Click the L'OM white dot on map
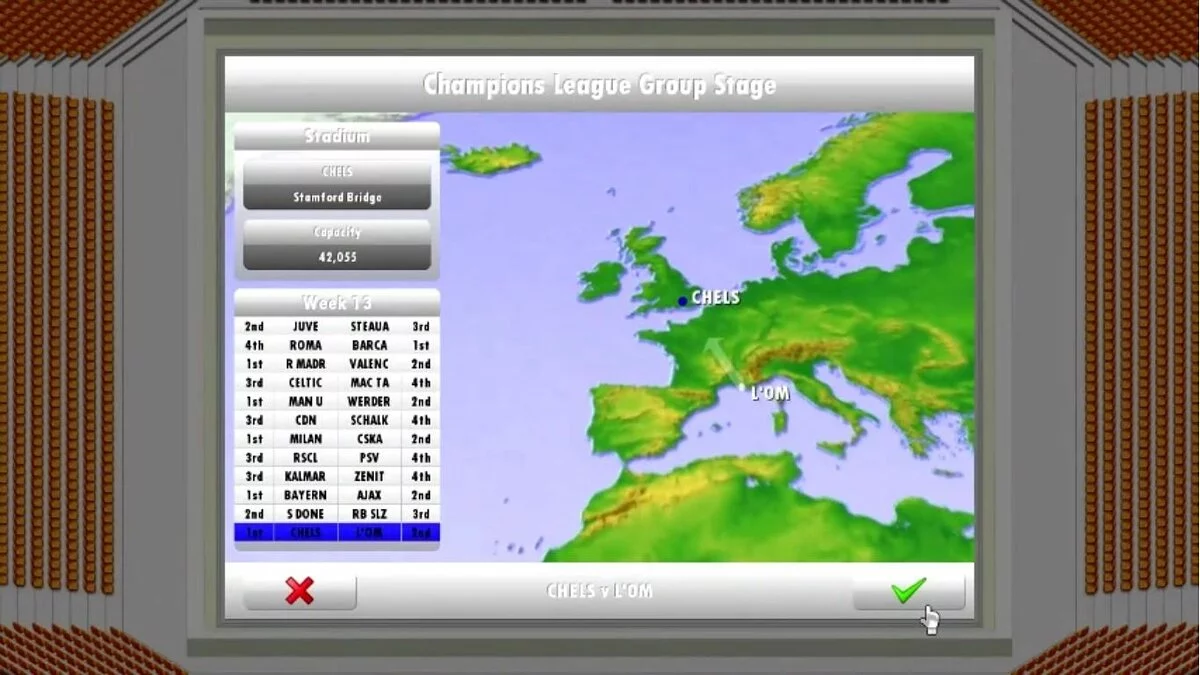The height and width of the screenshot is (675, 1200). (x=741, y=388)
